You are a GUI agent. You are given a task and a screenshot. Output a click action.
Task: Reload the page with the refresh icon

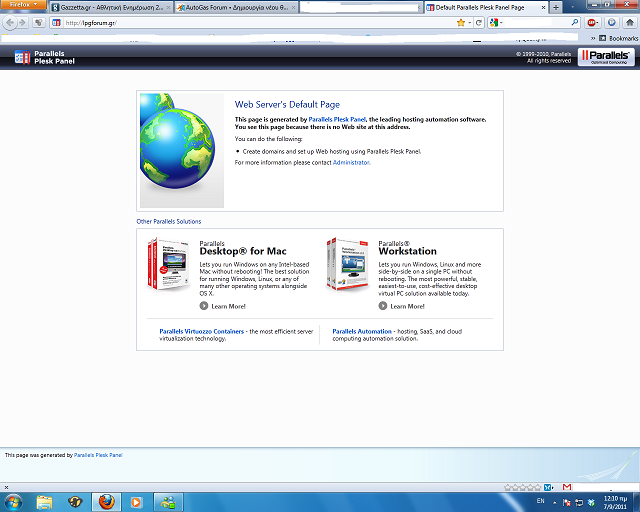pos(479,23)
